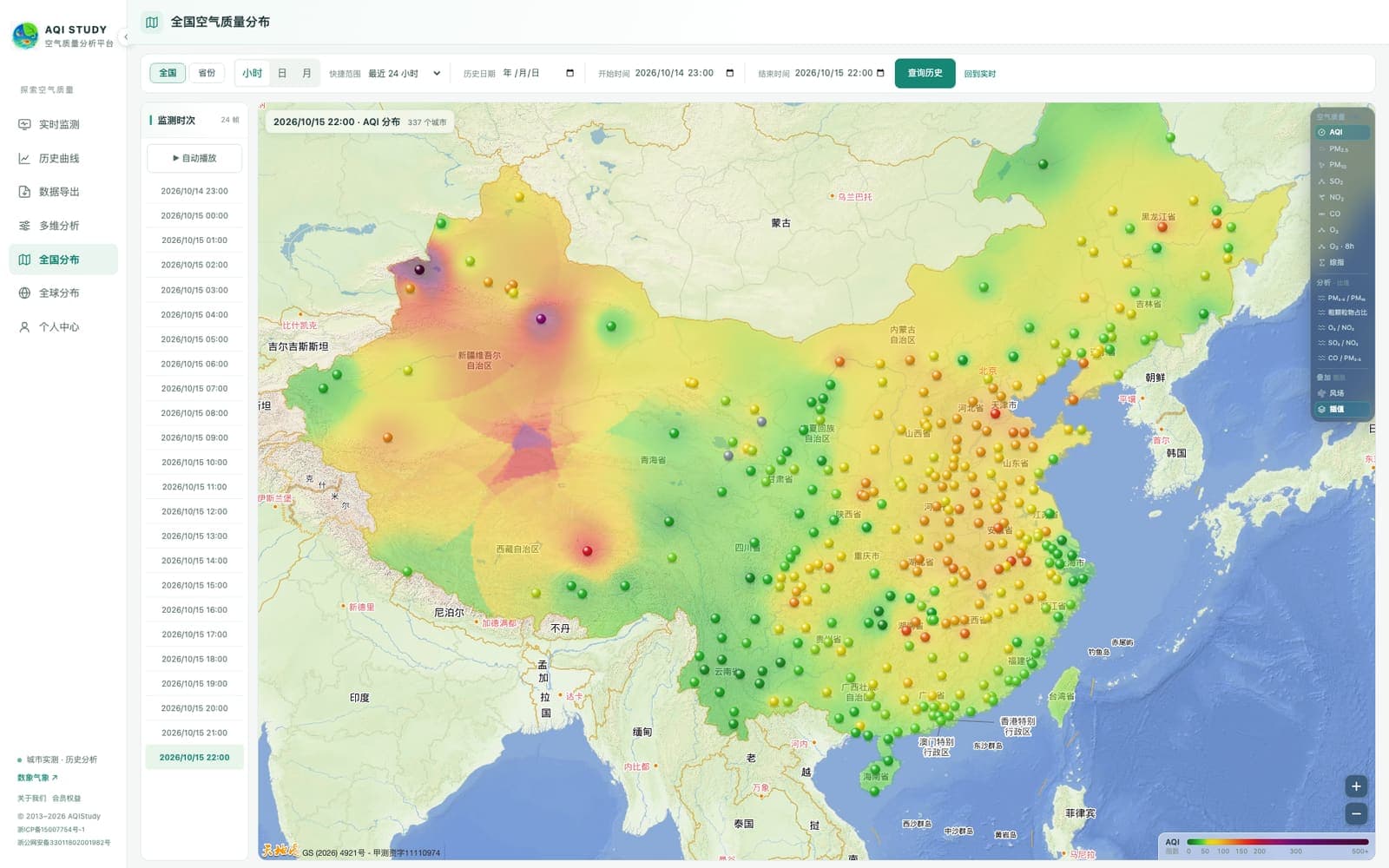Viewport: 1389px width, 868px height.
Task: Click the 查询历史 button
Action: click(x=925, y=73)
